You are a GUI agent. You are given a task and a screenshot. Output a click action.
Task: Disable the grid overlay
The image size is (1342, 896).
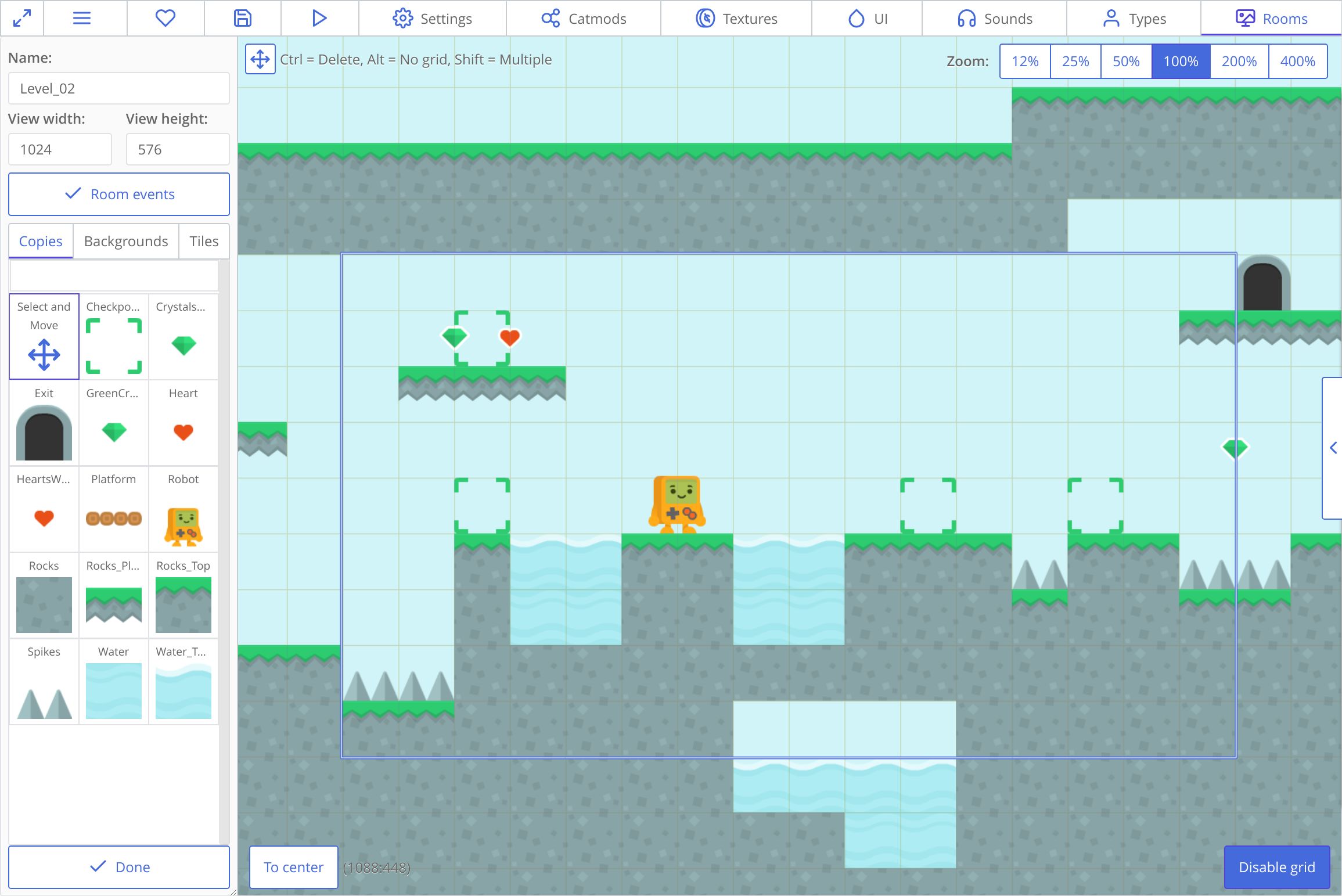pyautogui.click(x=1276, y=867)
